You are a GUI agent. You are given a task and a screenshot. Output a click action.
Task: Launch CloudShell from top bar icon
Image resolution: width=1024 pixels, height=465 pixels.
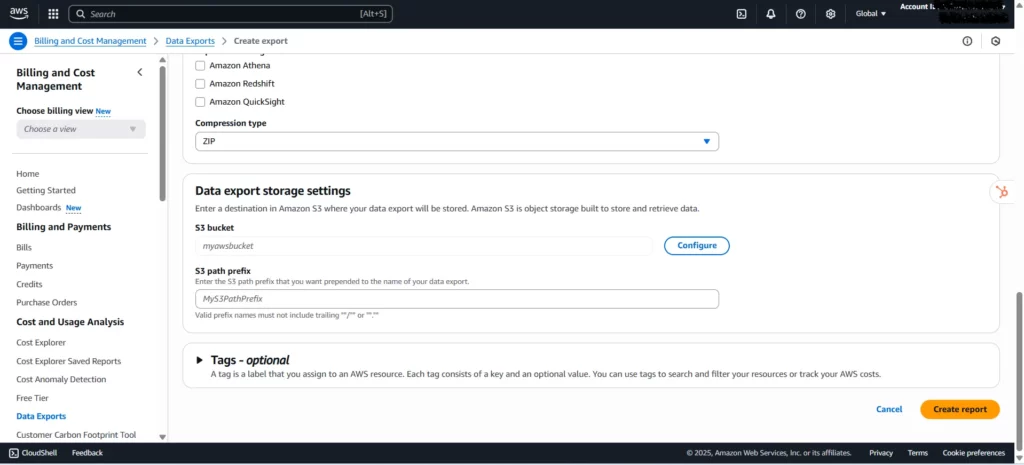pos(741,14)
